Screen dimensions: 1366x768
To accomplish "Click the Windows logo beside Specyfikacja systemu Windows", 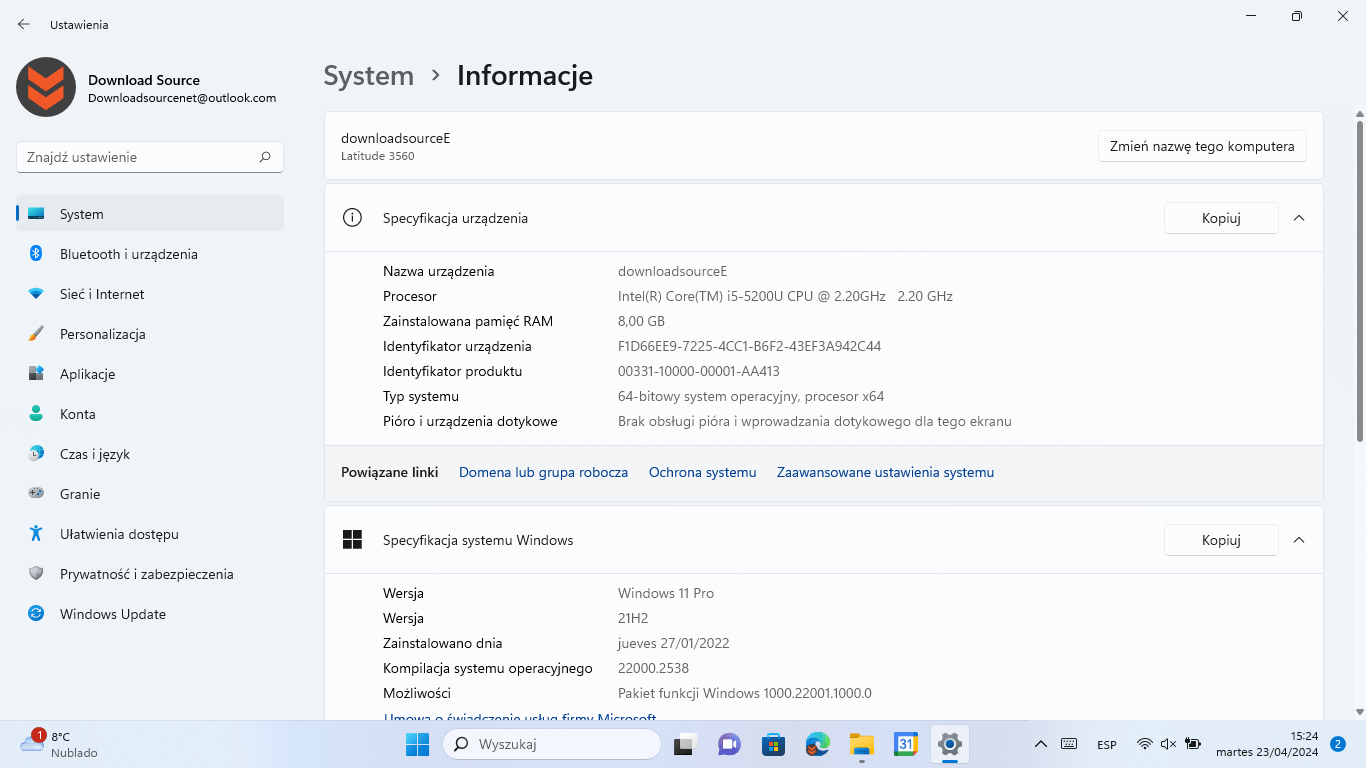I will click(x=352, y=540).
